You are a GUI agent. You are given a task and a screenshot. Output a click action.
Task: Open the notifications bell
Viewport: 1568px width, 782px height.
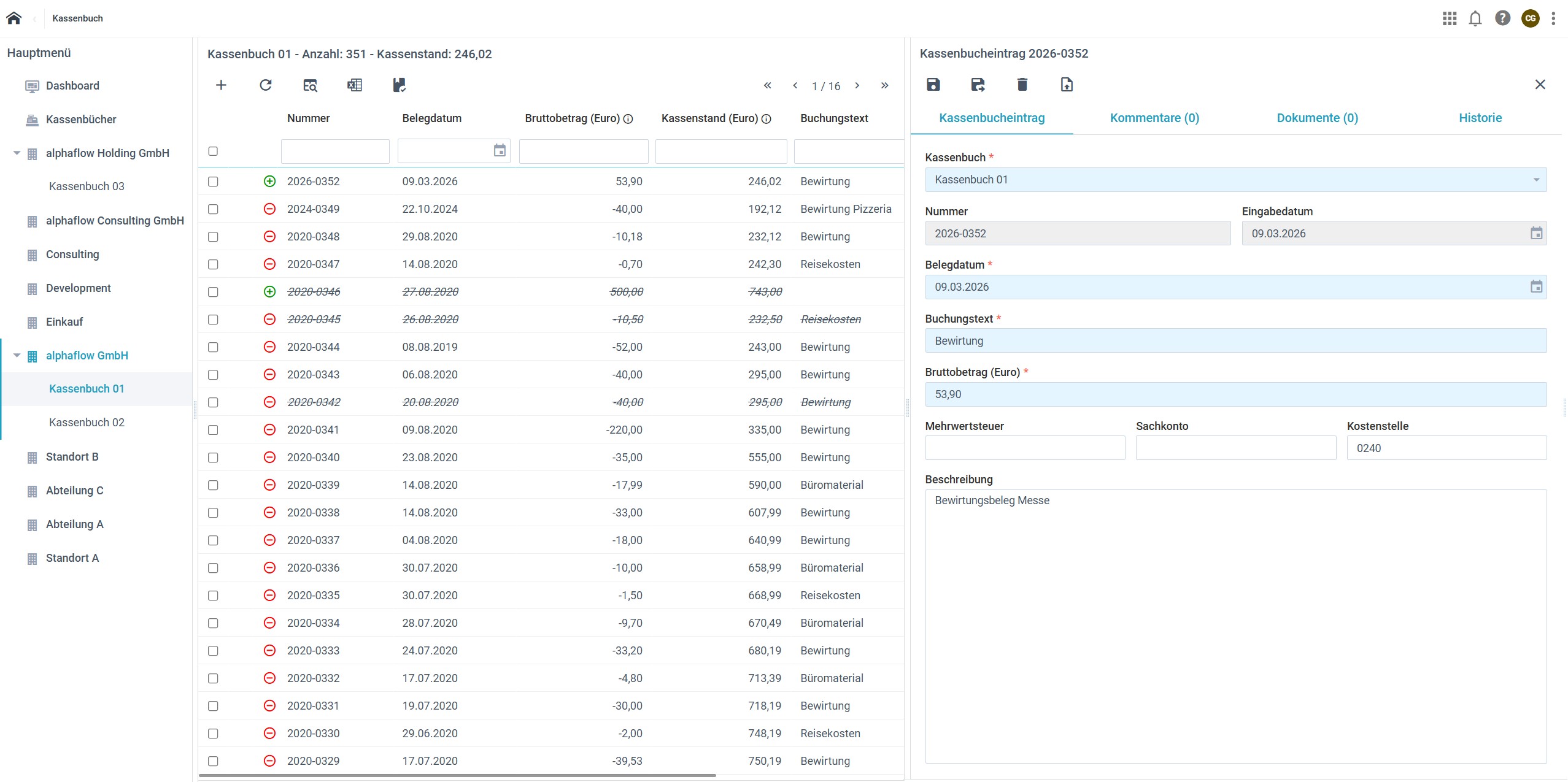pyautogui.click(x=1475, y=18)
